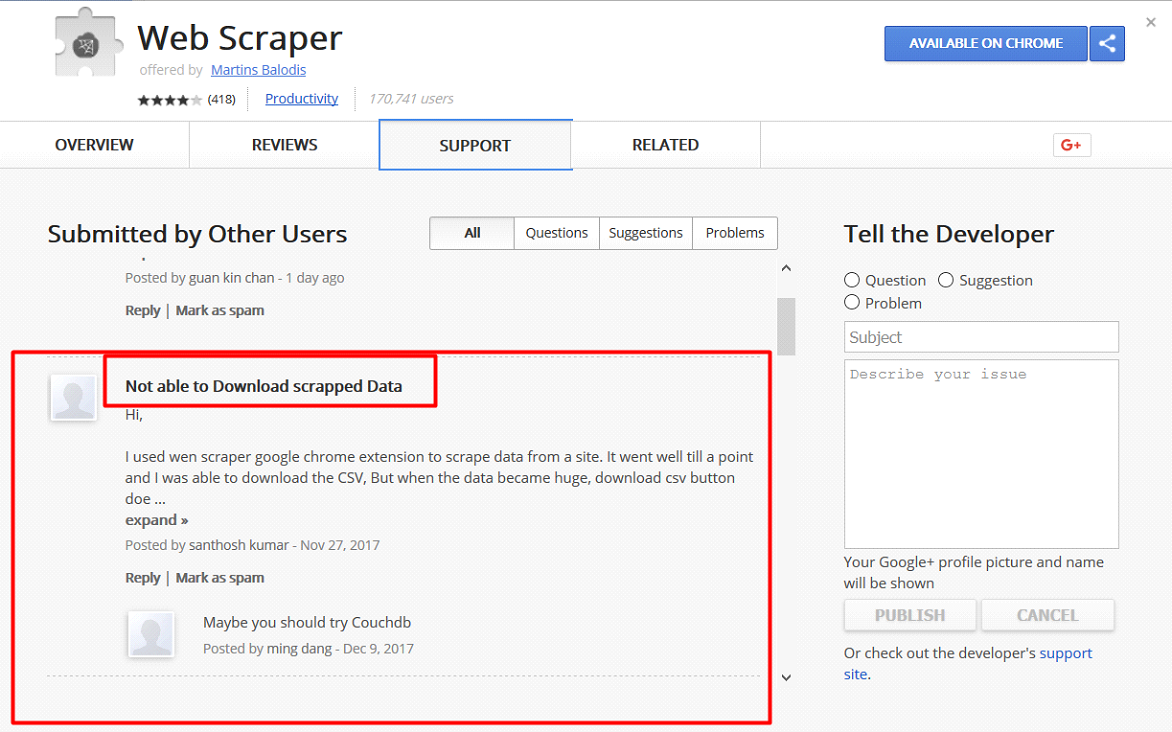Click ming dang's avatar picture
Screen dimensions: 1172x732
(151, 634)
